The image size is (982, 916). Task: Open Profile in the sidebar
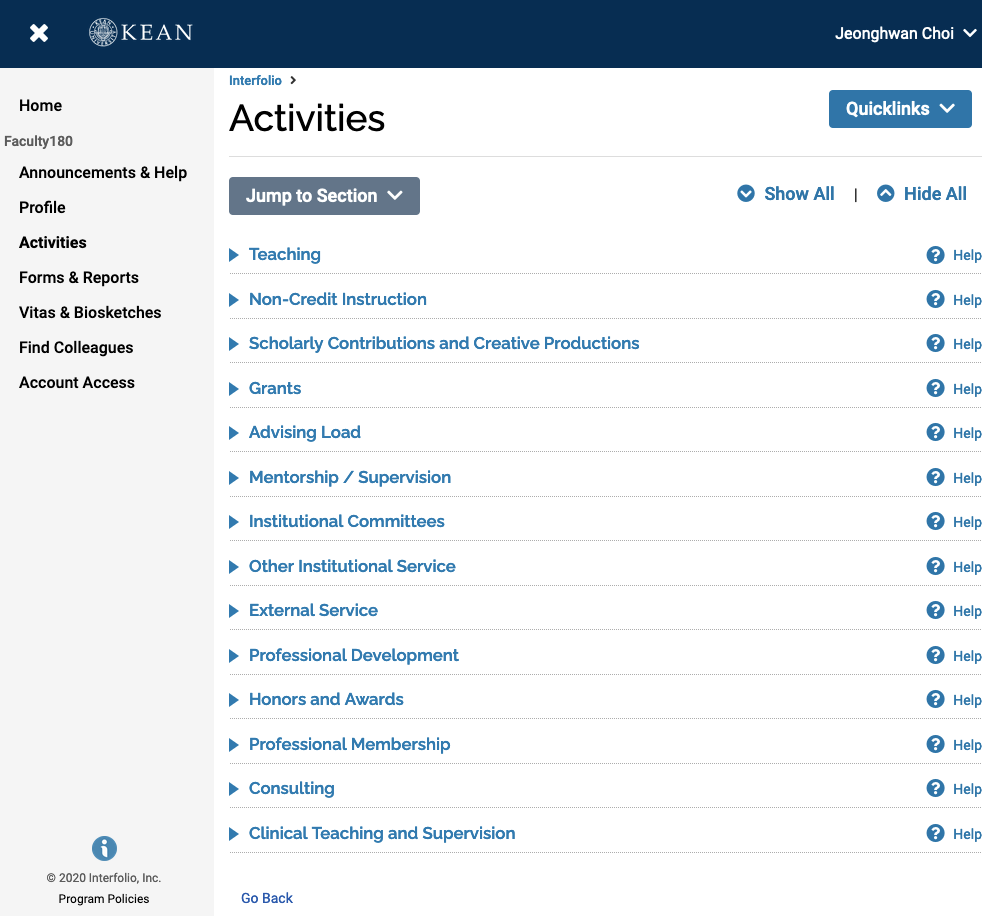point(42,207)
